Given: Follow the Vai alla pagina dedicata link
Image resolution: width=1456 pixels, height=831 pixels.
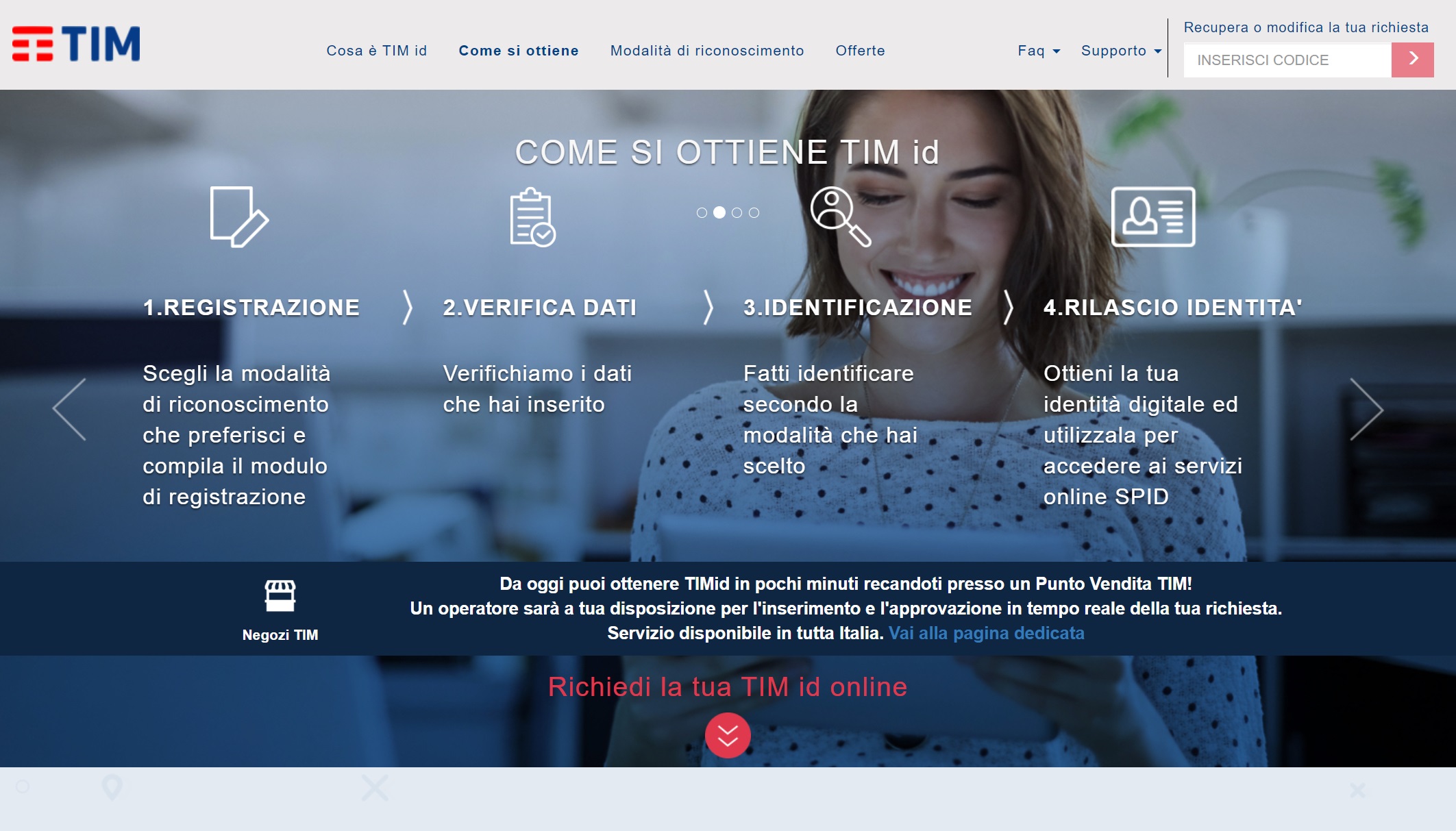Looking at the screenshot, I should 986,633.
